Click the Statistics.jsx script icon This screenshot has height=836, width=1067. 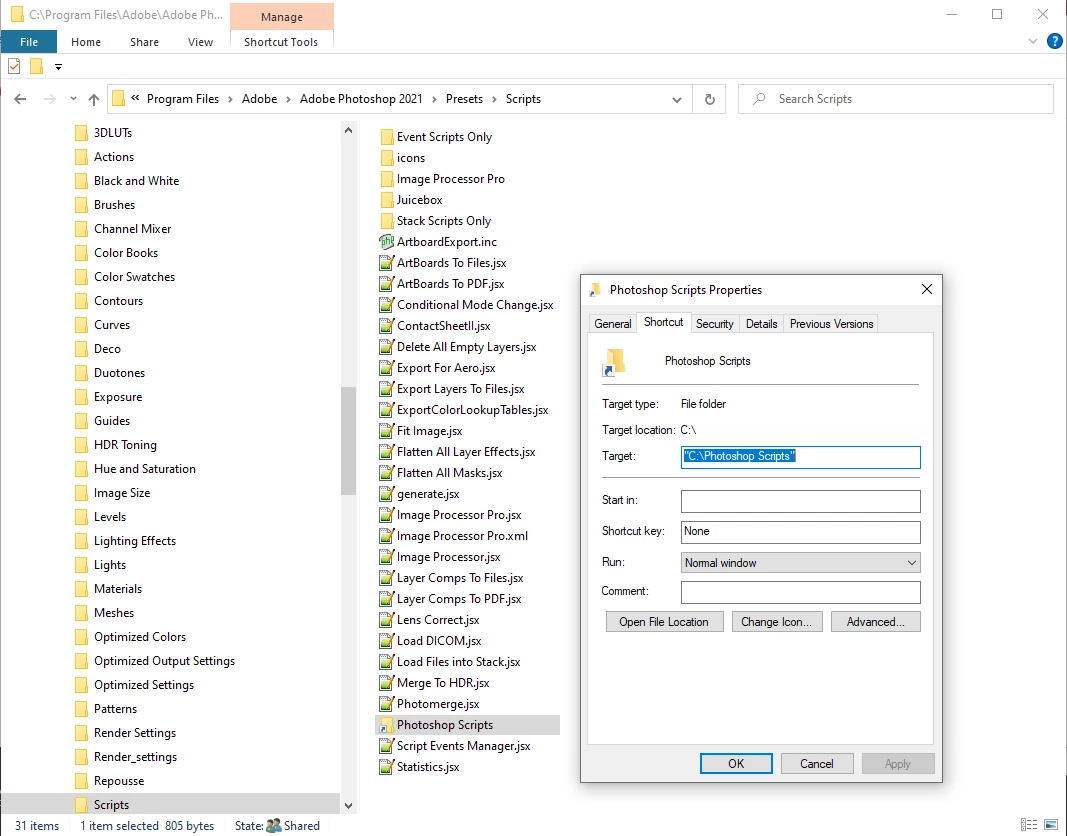[386, 767]
